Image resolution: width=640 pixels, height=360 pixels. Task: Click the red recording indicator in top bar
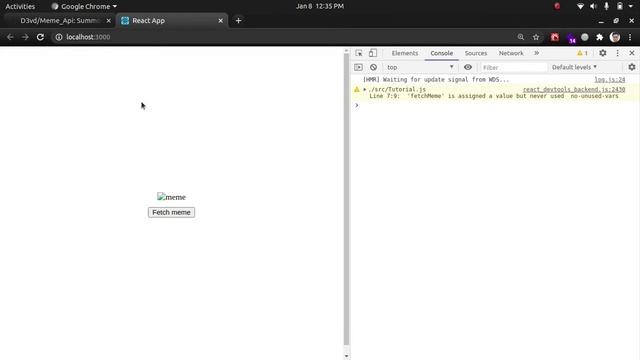click(557, 6)
